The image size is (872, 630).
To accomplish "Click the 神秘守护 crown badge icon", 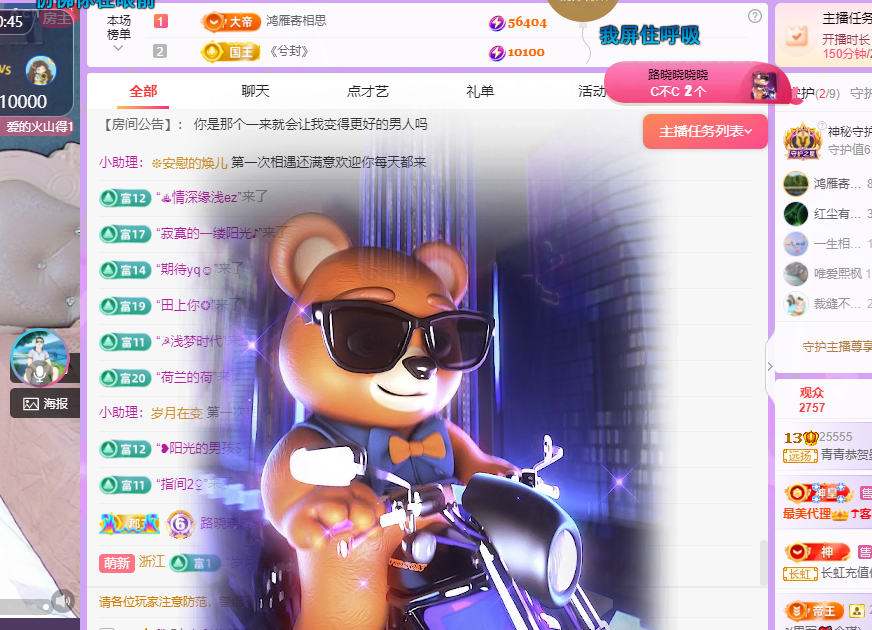I will pyautogui.click(x=802, y=141).
